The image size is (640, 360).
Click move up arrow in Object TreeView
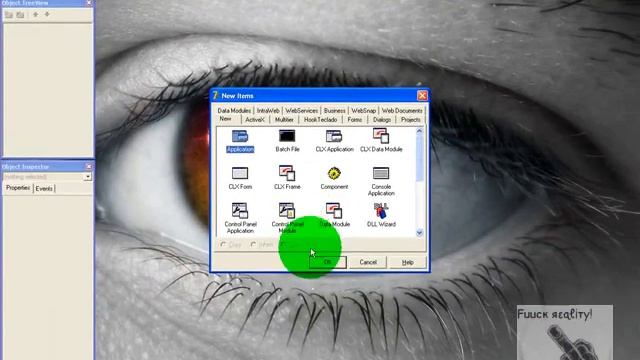click(x=36, y=15)
